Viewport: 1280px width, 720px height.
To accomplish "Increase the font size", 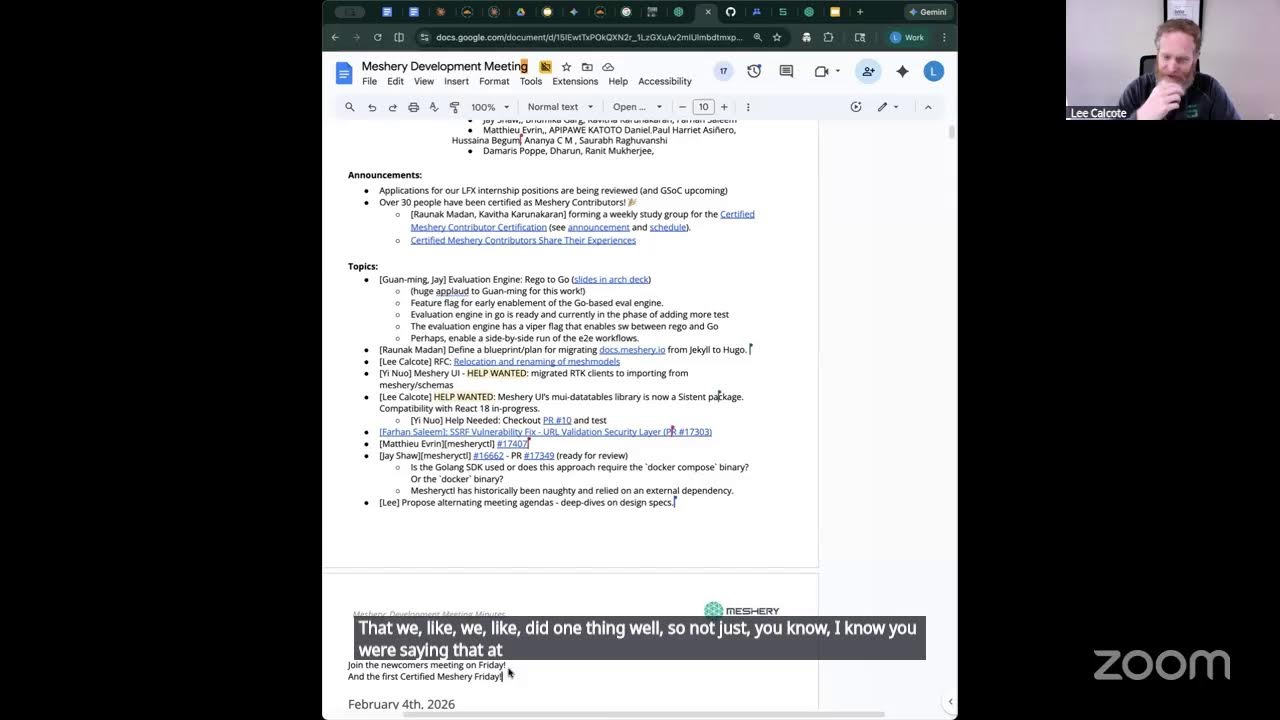I will pyautogui.click(x=724, y=107).
